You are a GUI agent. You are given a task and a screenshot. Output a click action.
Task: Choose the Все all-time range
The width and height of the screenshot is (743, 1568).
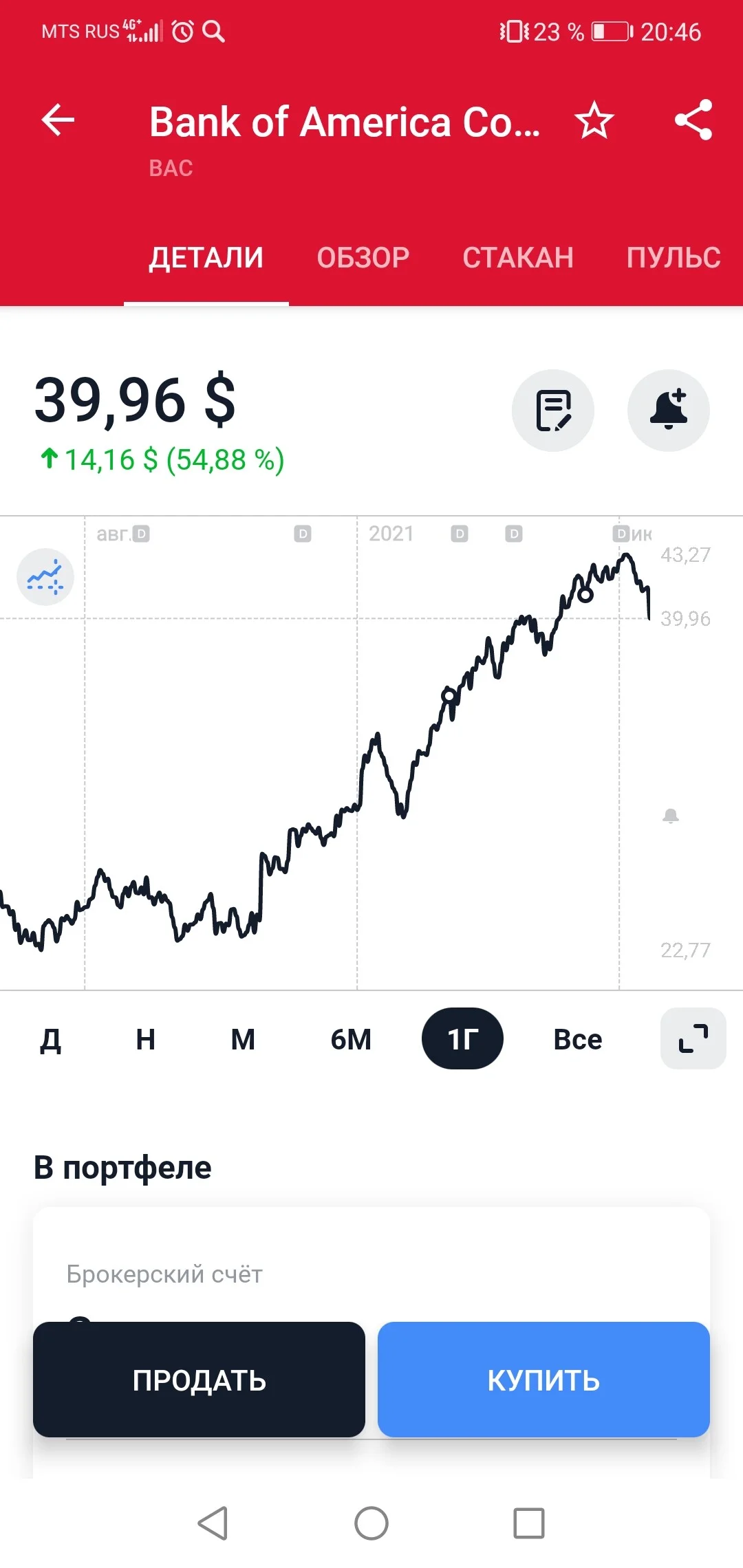[x=578, y=1039]
